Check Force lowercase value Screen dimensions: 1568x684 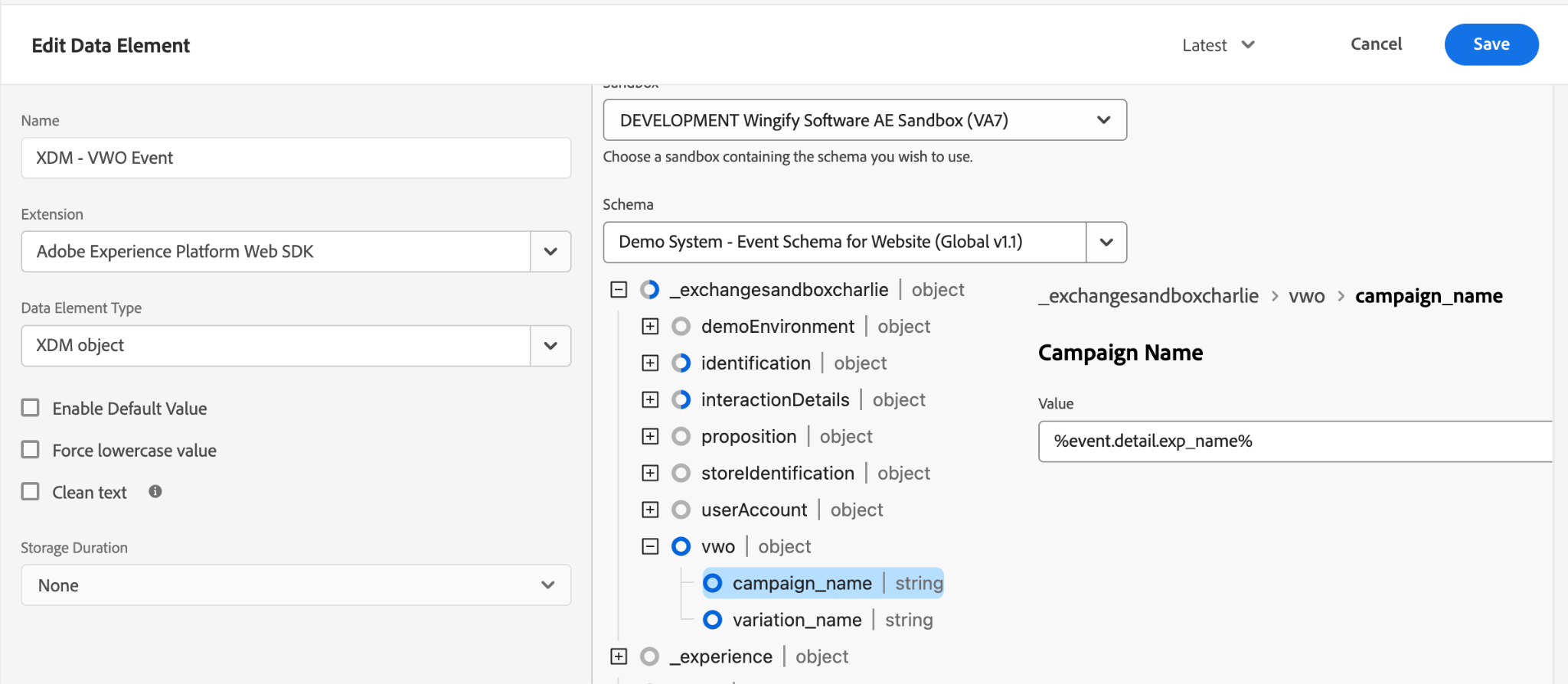click(x=31, y=449)
